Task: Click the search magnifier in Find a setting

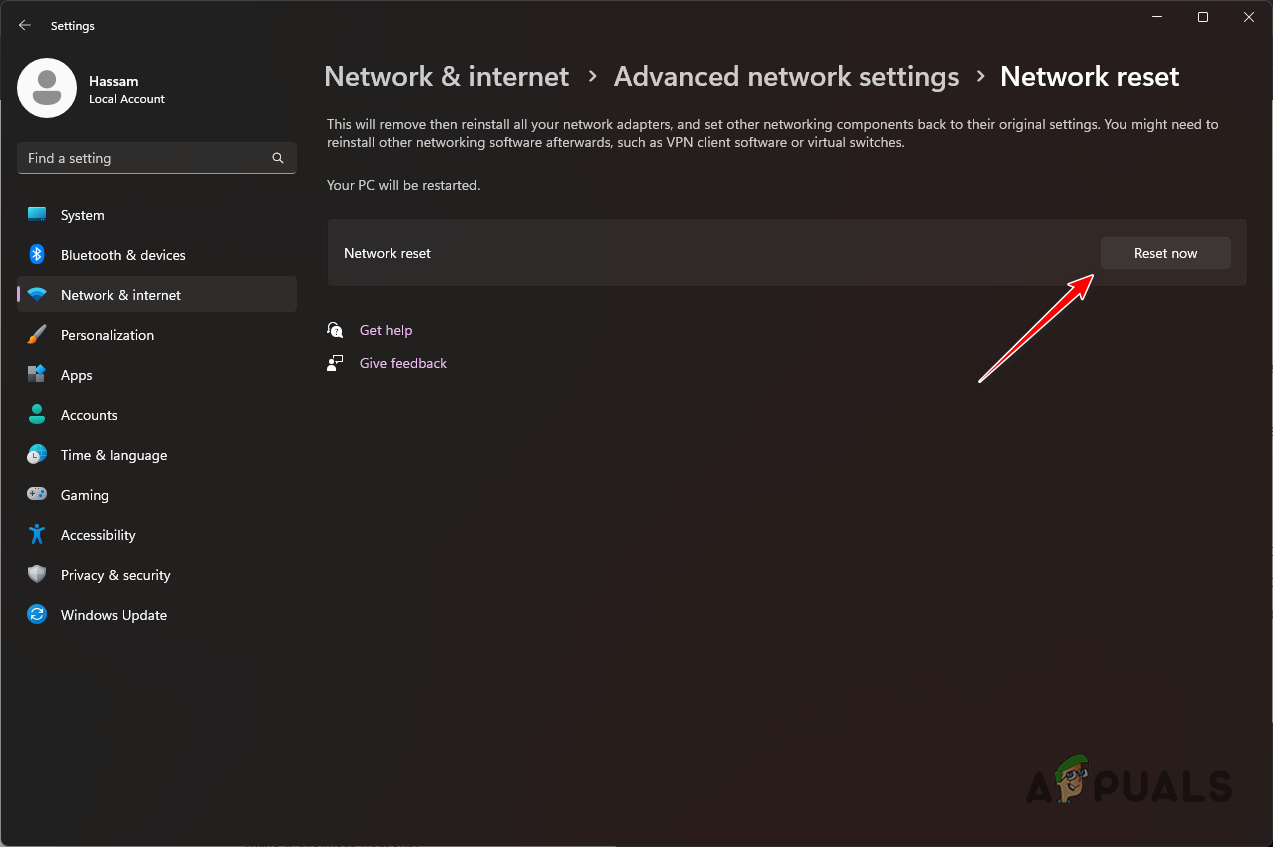Action: [277, 157]
